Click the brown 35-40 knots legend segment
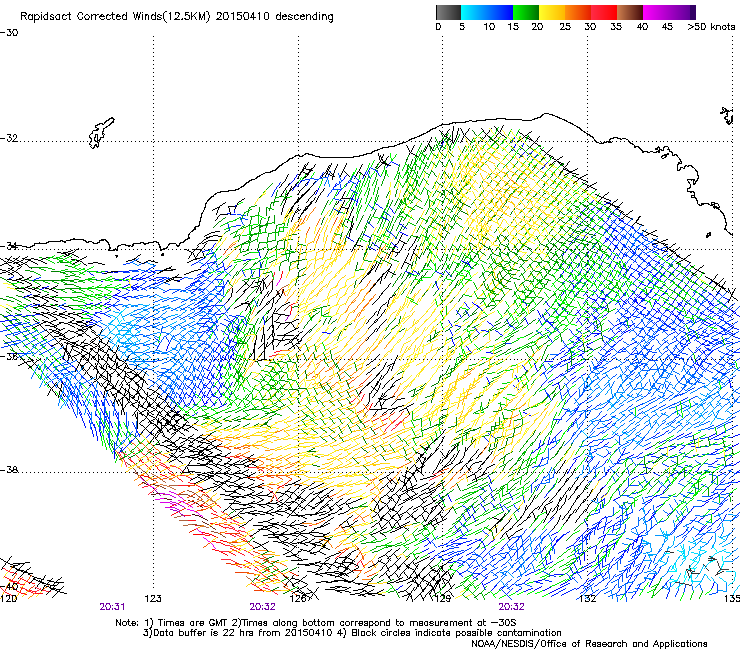 pyautogui.click(x=630, y=12)
